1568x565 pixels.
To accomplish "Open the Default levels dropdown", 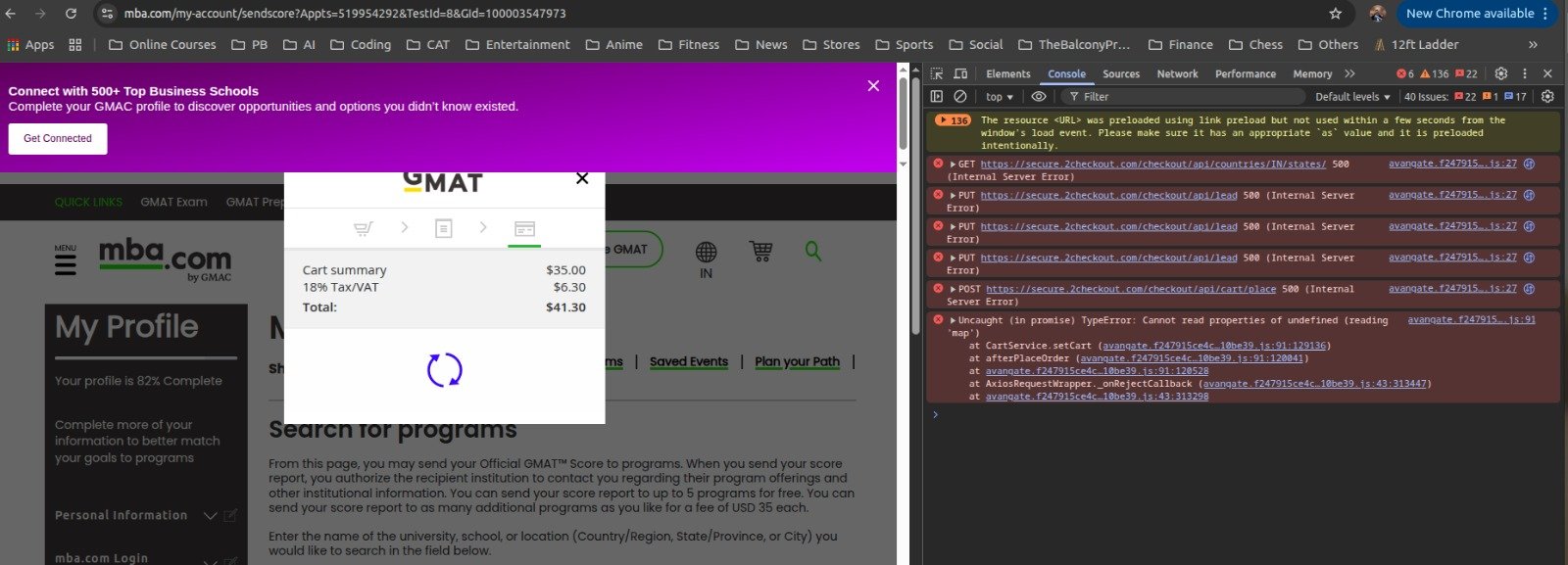I will 1352,97.
